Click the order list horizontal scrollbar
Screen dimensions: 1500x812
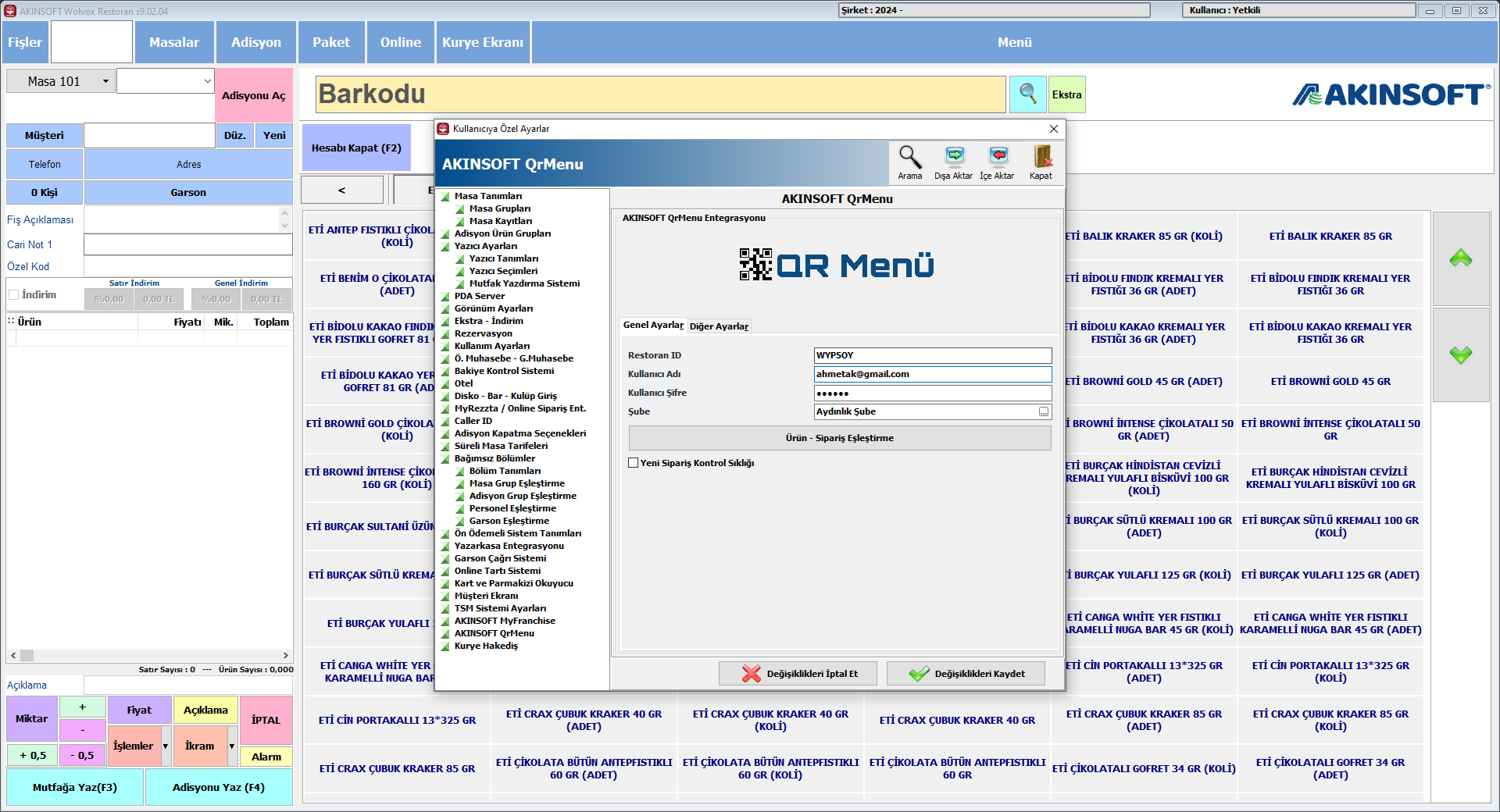pyautogui.click(x=149, y=655)
